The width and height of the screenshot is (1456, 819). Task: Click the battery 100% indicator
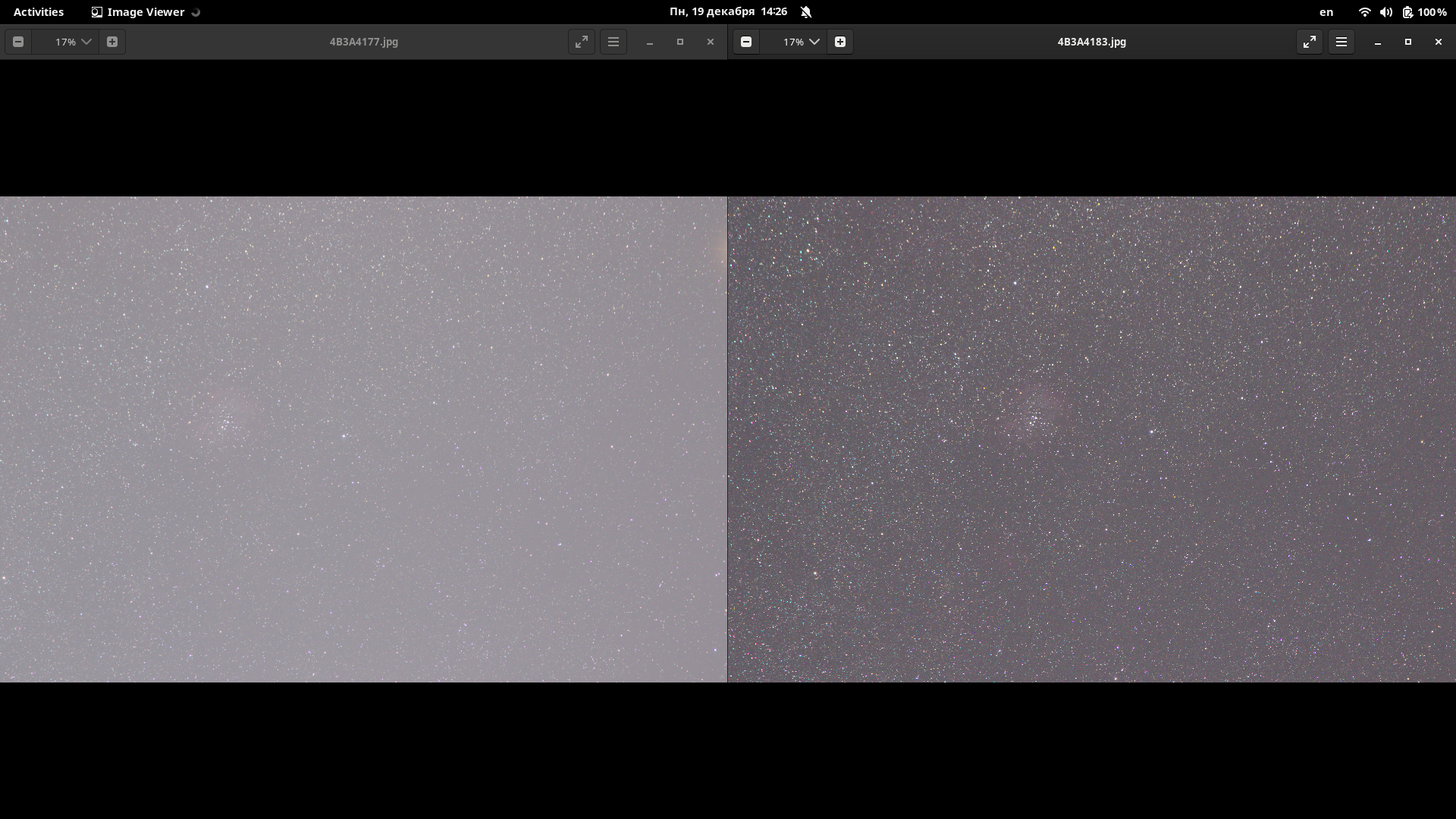1424,11
